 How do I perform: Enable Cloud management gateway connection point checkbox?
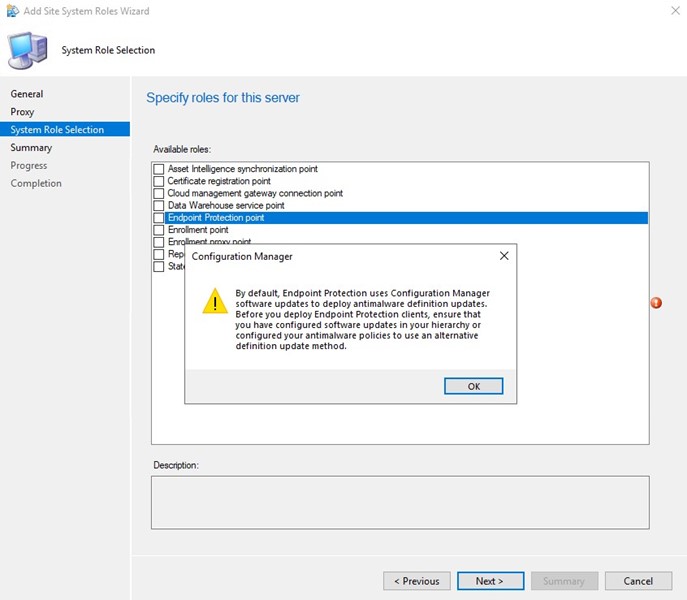coord(159,193)
